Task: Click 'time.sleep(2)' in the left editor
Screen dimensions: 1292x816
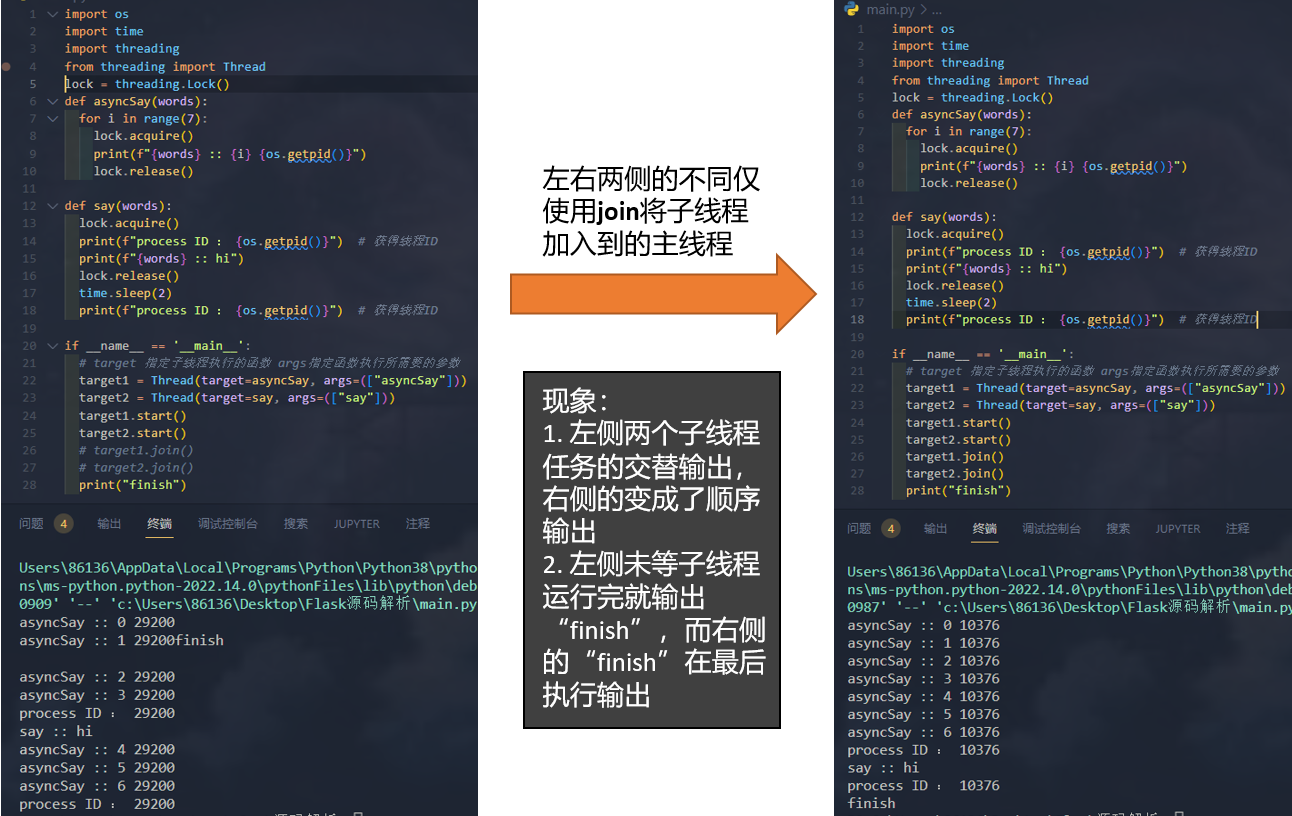Action: coord(126,293)
